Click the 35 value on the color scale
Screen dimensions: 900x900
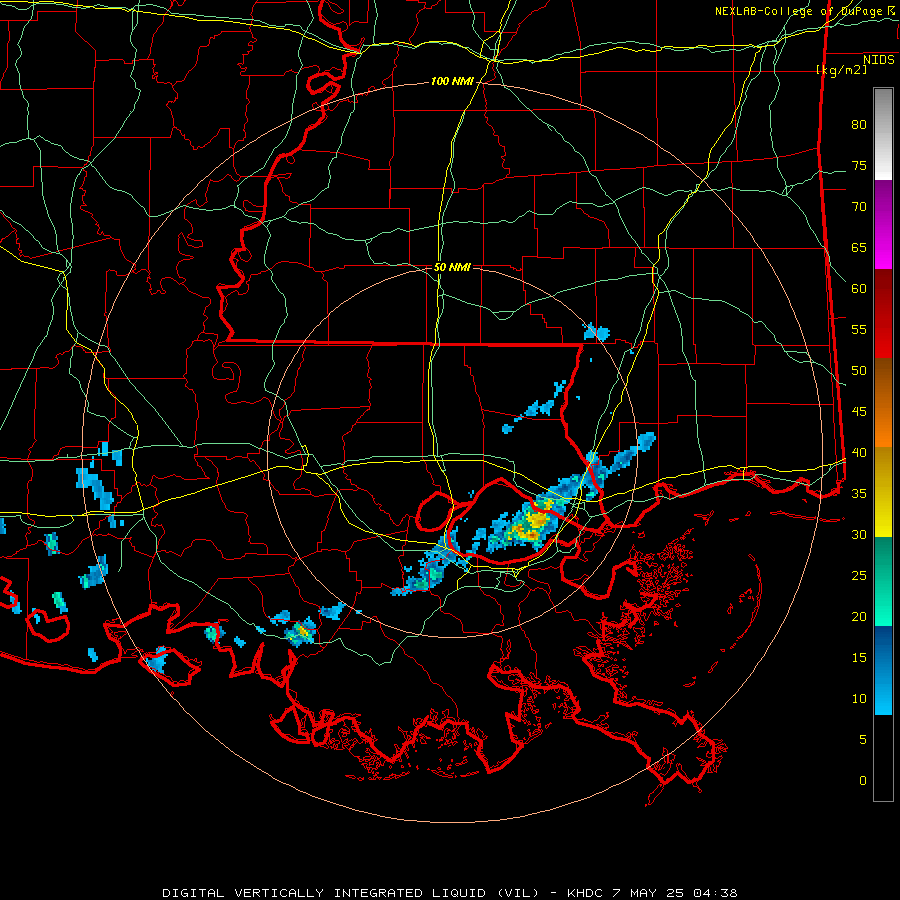859,494
